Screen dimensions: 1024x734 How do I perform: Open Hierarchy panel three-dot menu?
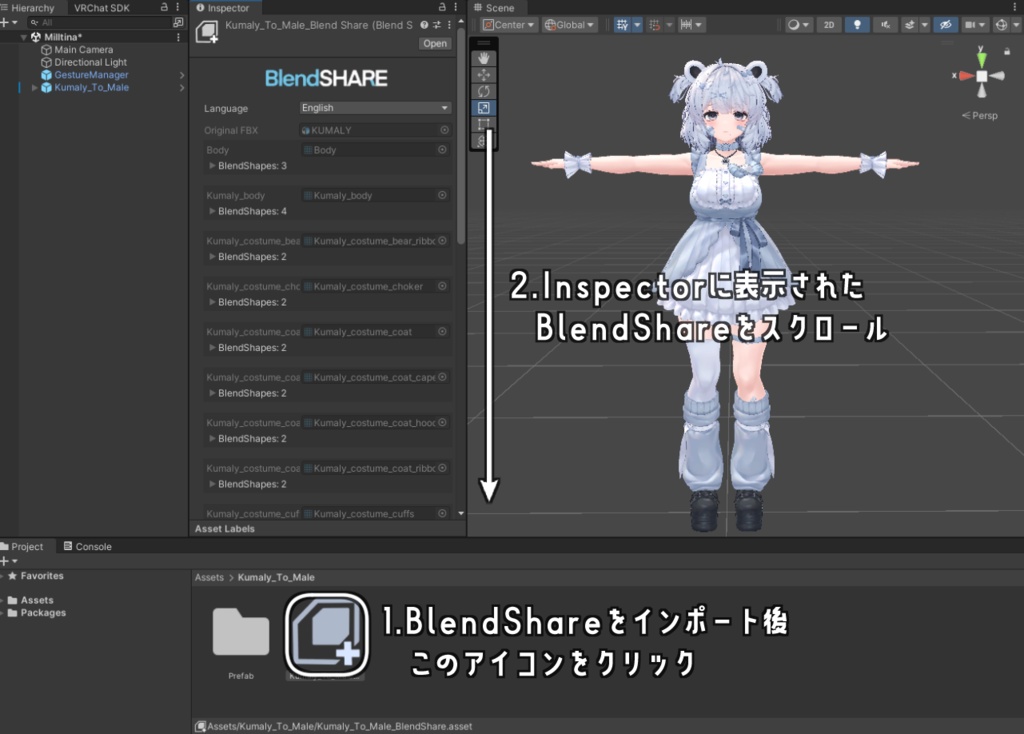[x=178, y=7]
